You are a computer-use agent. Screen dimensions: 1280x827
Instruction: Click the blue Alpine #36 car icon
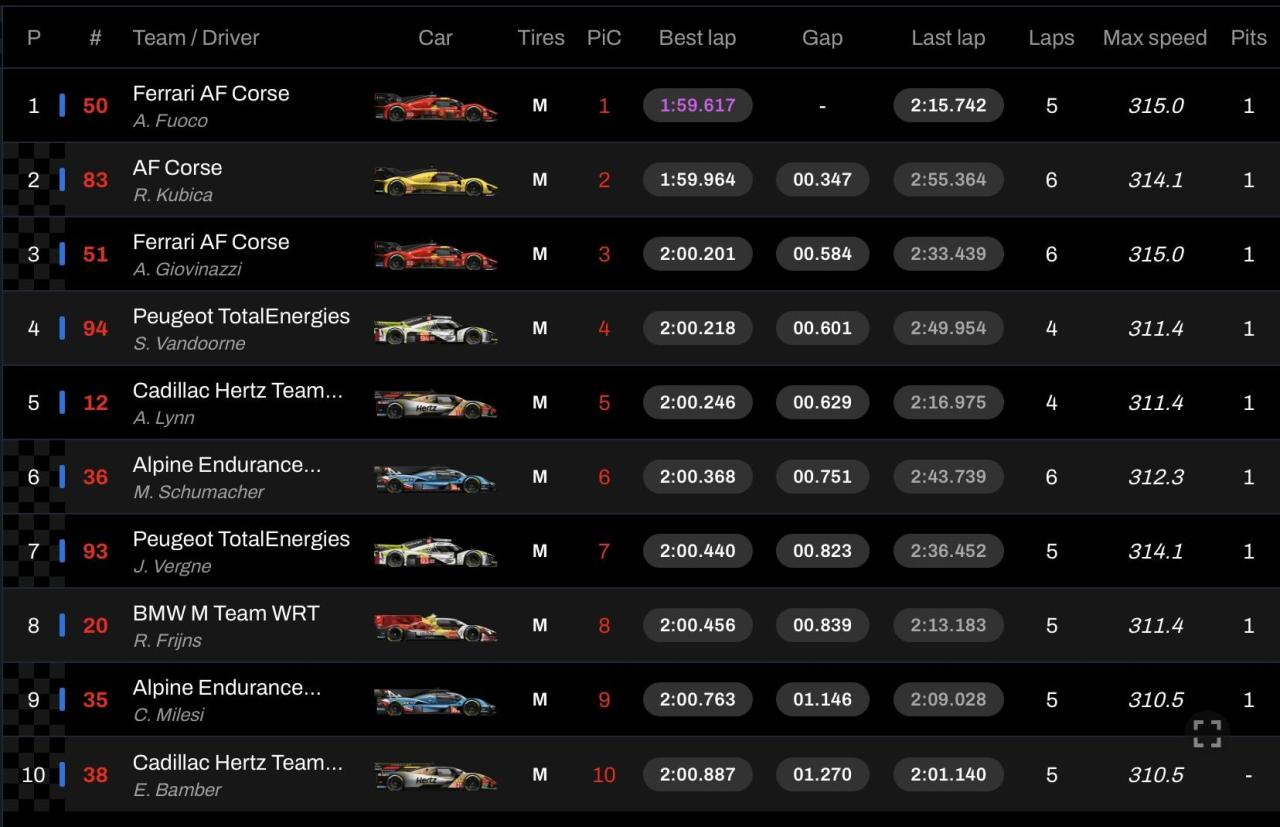435,478
